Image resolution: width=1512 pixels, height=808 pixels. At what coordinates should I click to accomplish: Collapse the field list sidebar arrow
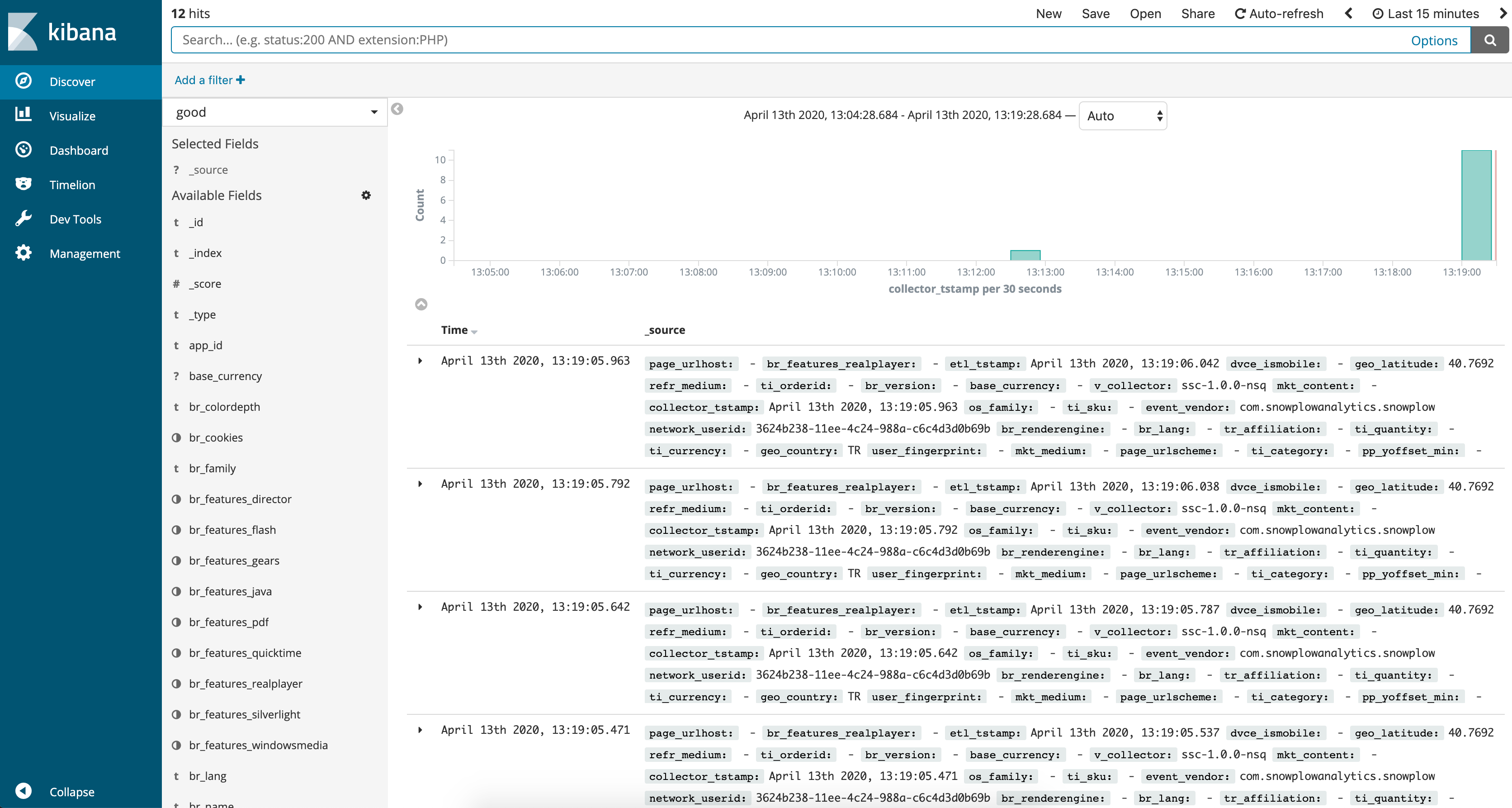(x=397, y=109)
